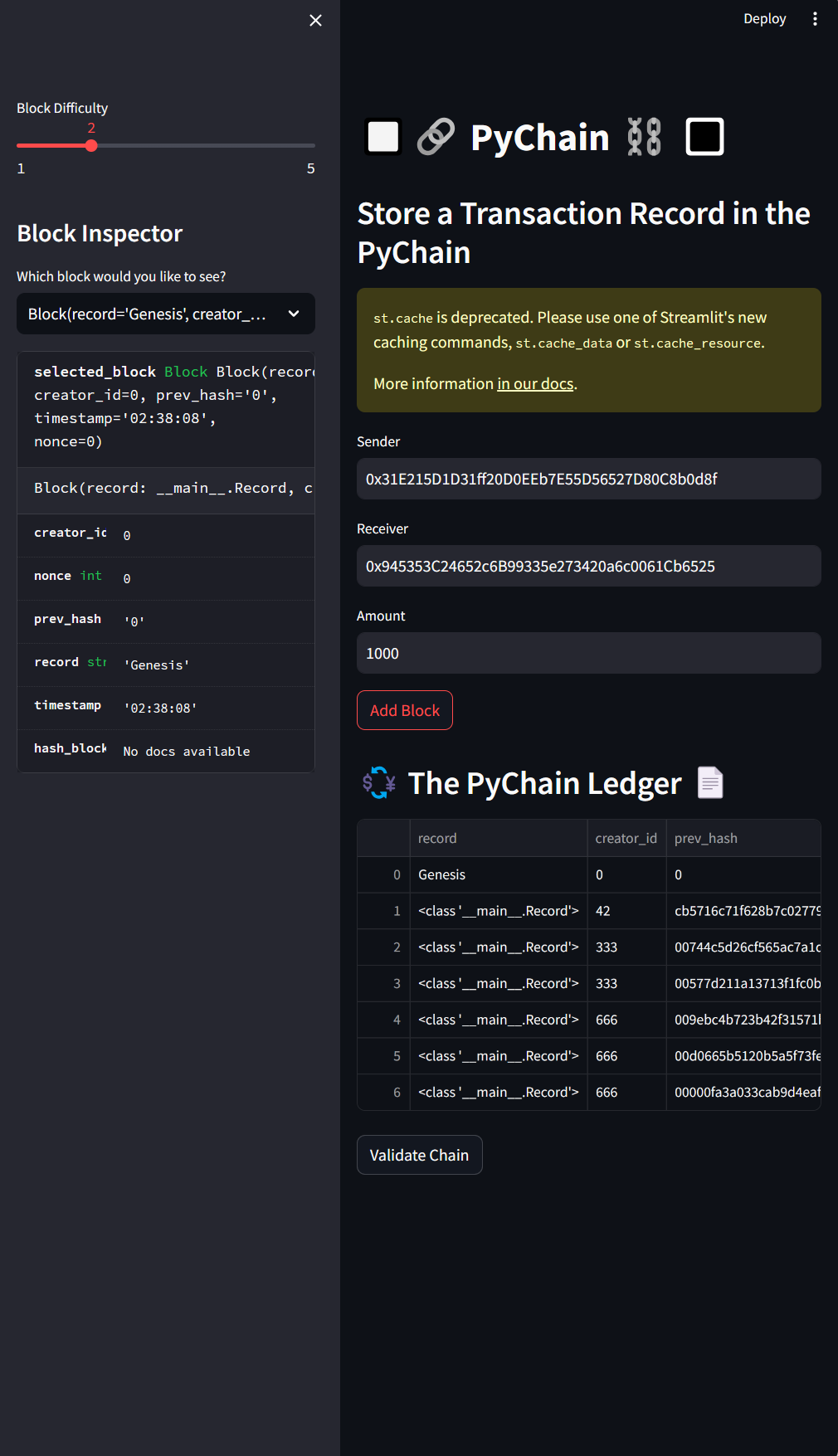838x1456 pixels.
Task: Select prev_hash cell starting 'cb5716c71f628b7c'
Action: 743,911
